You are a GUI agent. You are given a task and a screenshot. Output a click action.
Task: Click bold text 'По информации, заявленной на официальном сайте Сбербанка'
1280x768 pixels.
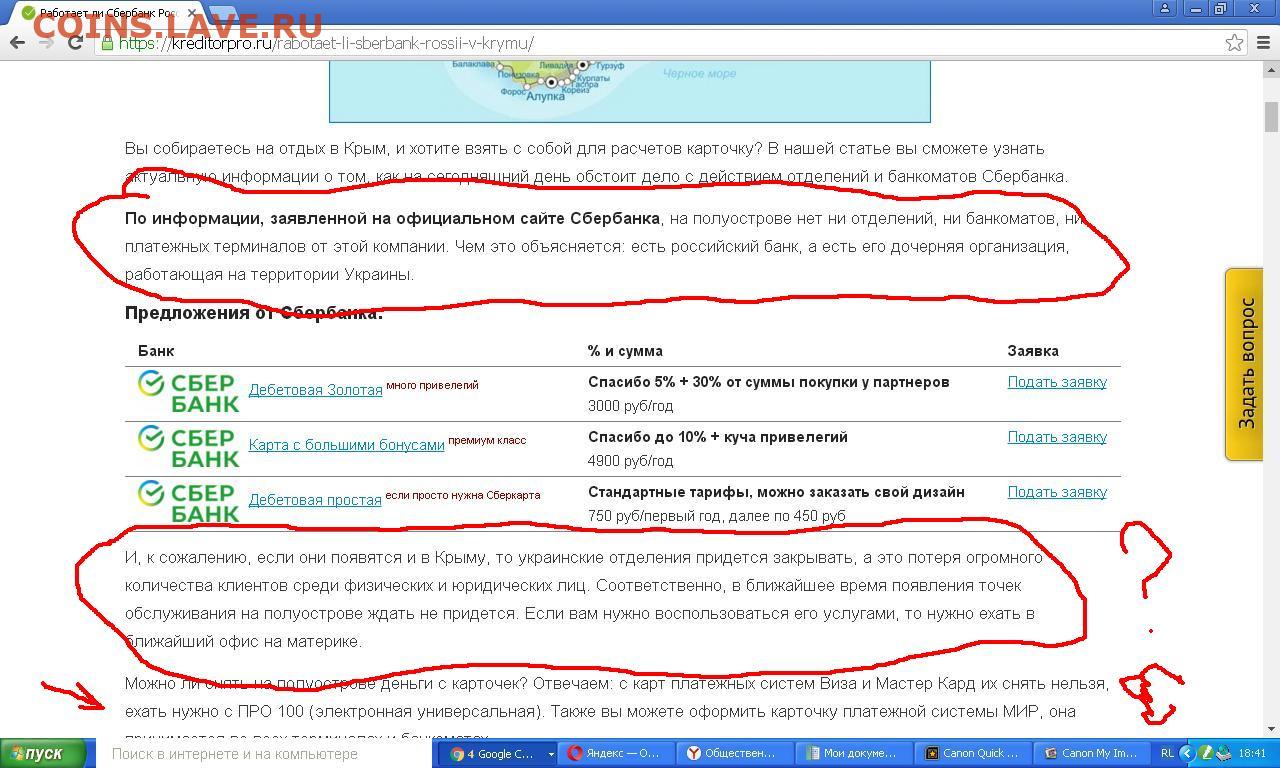click(x=392, y=218)
